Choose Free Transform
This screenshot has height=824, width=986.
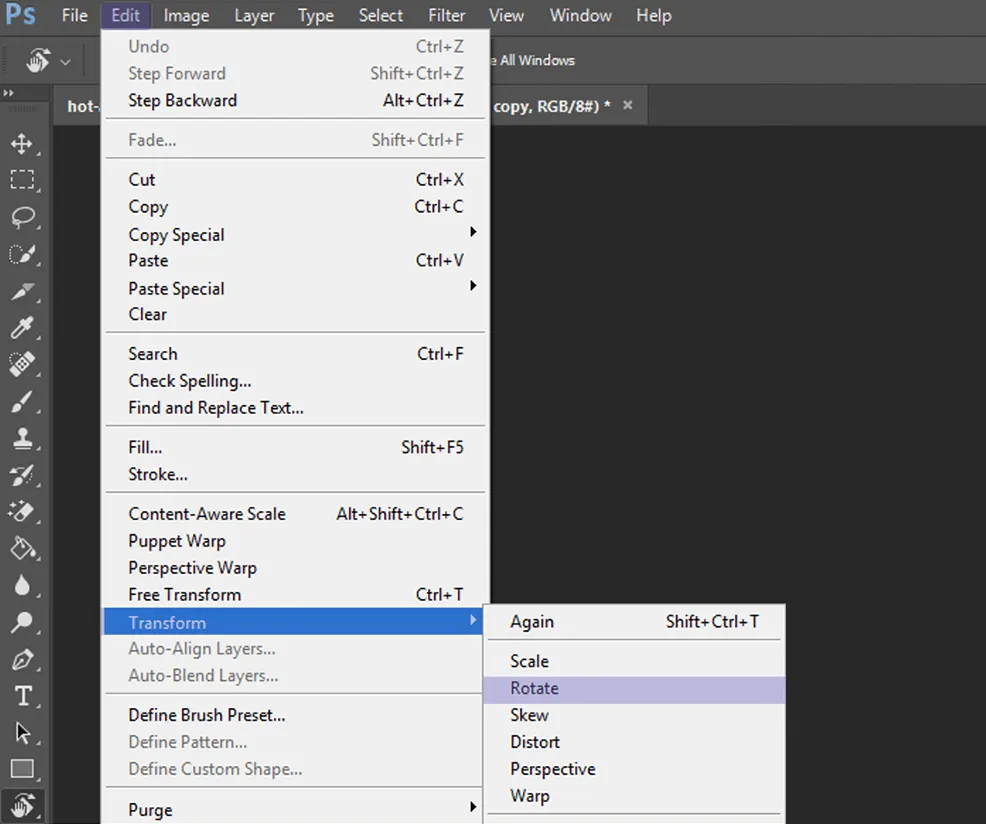click(x=295, y=594)
